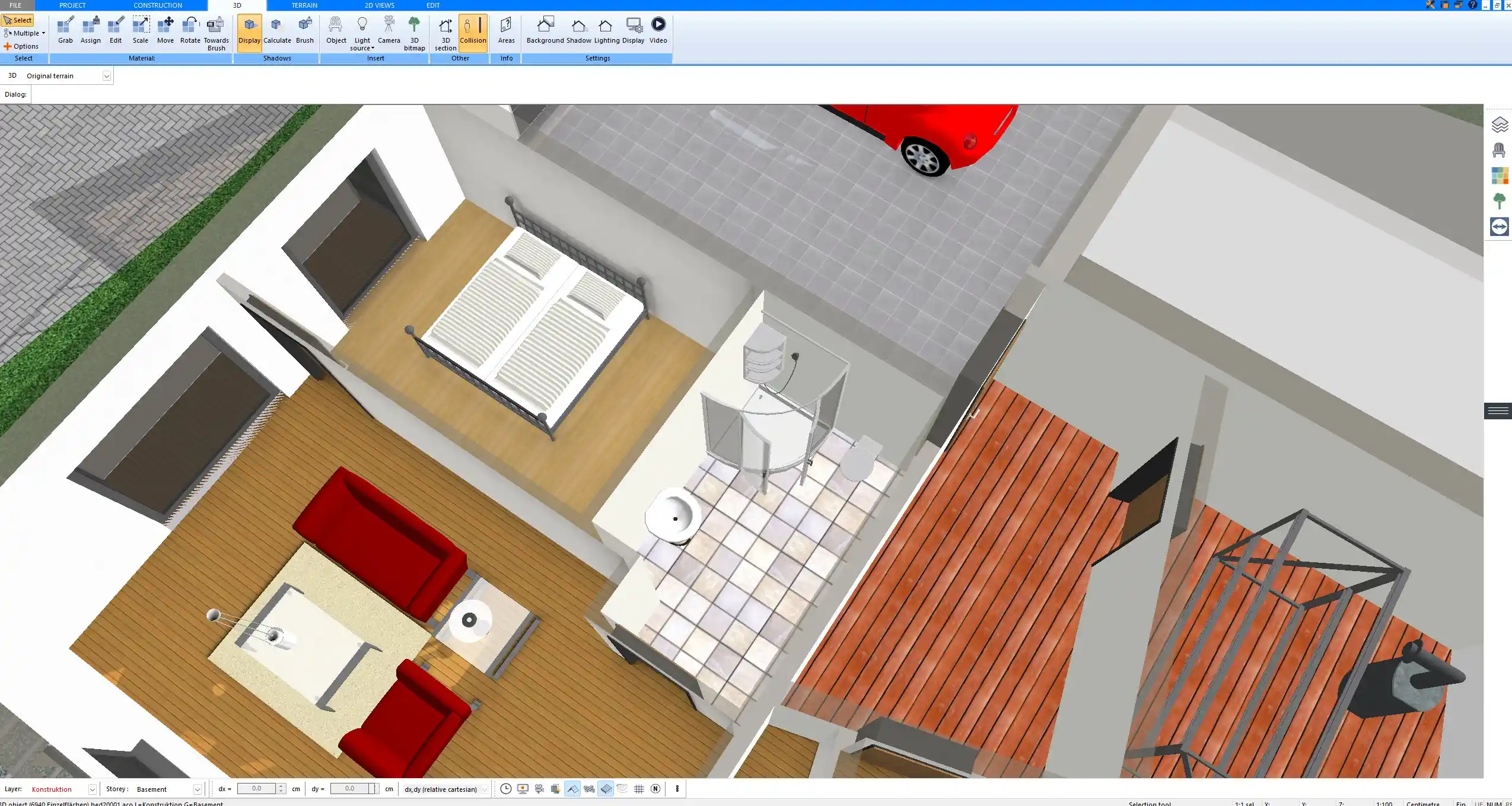Click the camera icon in bottom toolbar
Screen dimensions: 1512x806
[x=539, y=789]
